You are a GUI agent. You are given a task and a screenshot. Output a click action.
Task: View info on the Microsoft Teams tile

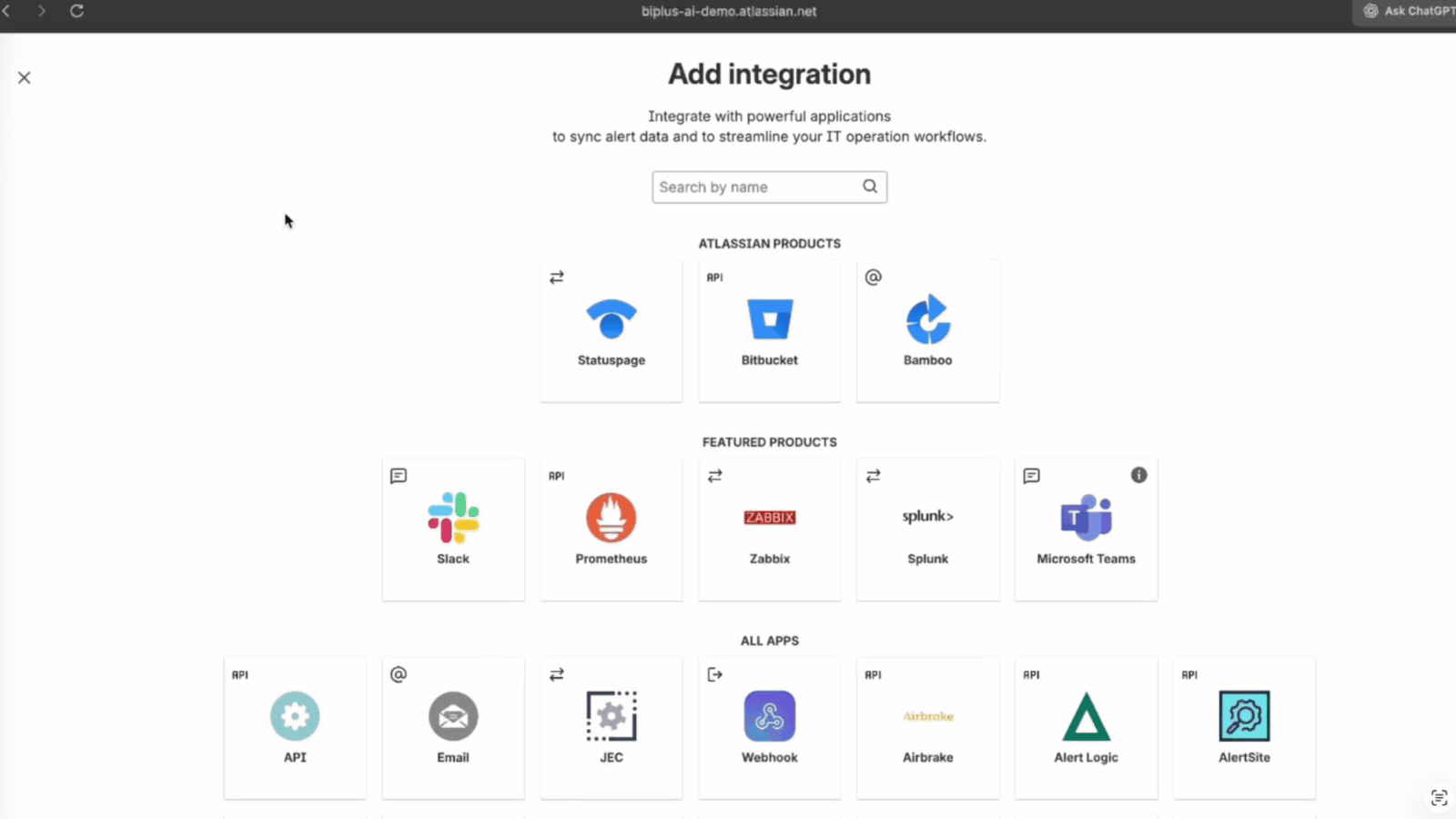click(1139, 474)
